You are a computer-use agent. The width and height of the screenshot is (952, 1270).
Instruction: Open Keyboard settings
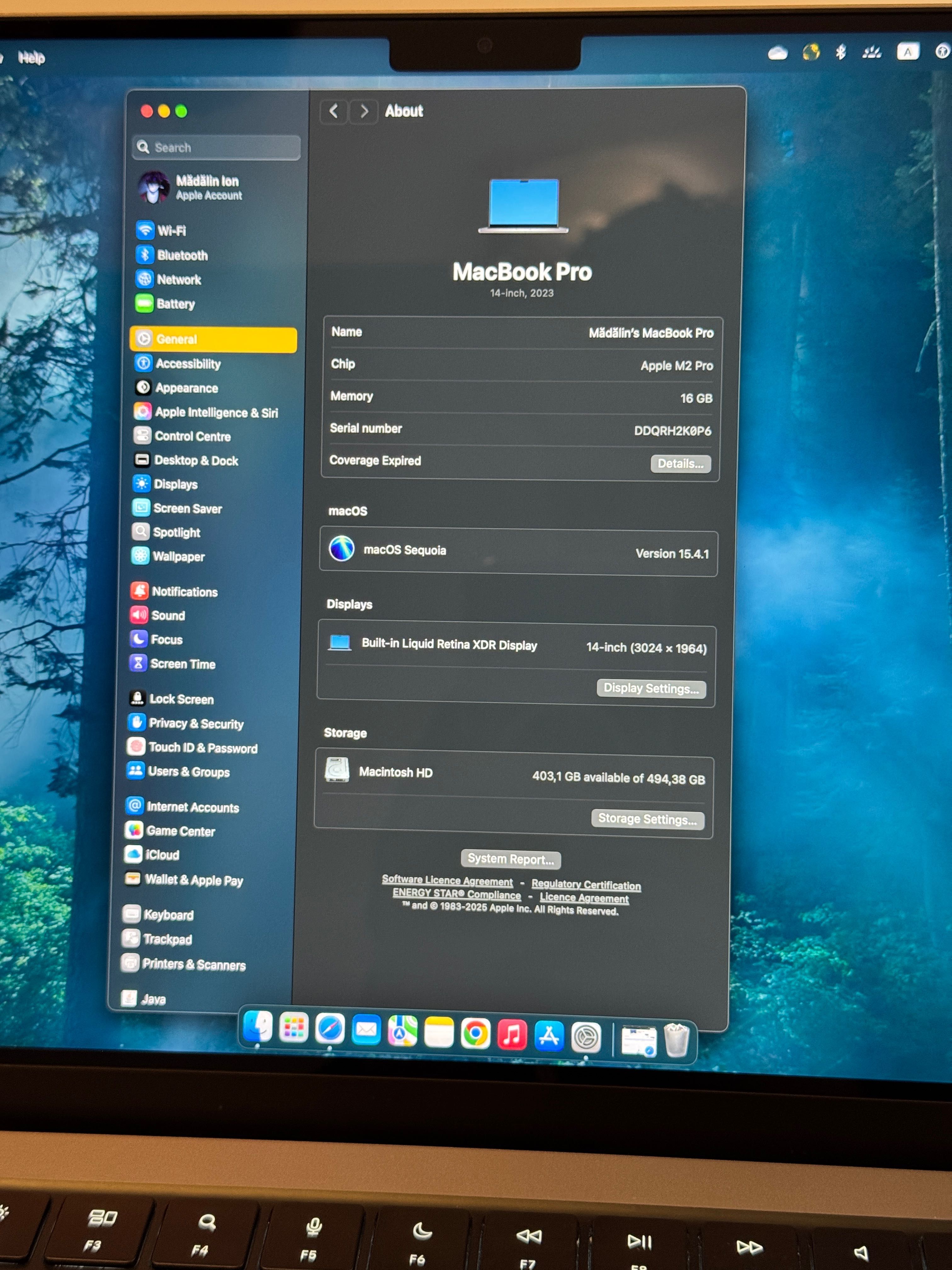tap(159, 915)
